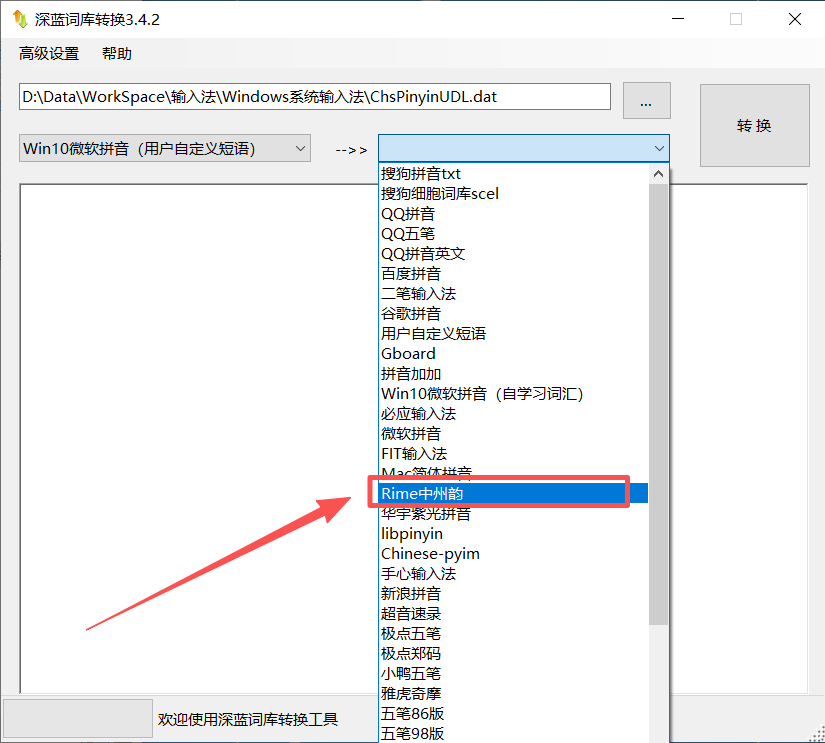Click the blank status bar button at bottom left
Viewport: 825px width, 743px height.
(78, 718)
